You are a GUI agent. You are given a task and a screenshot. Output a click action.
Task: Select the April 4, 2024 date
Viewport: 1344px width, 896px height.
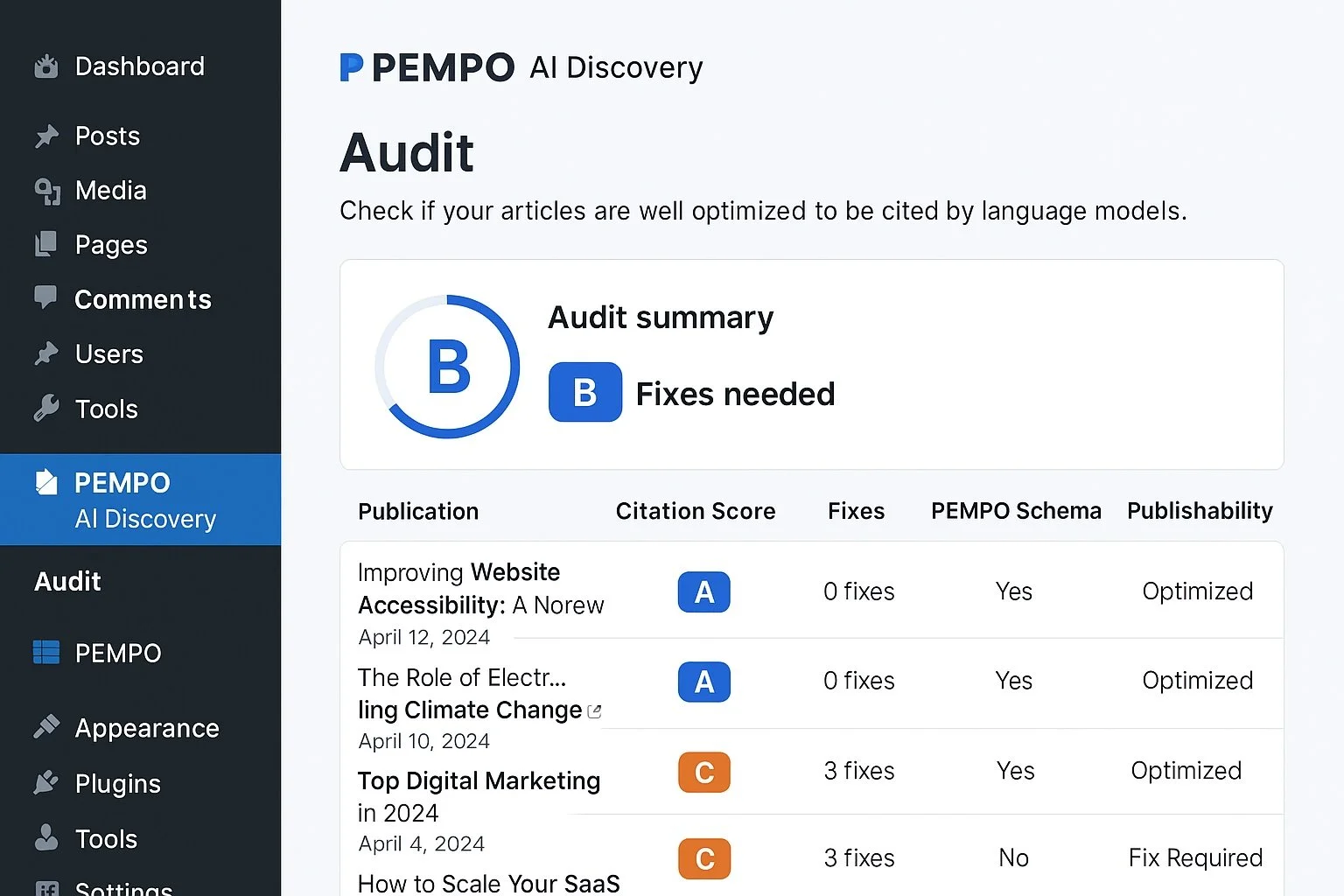(x=421, y=843)
